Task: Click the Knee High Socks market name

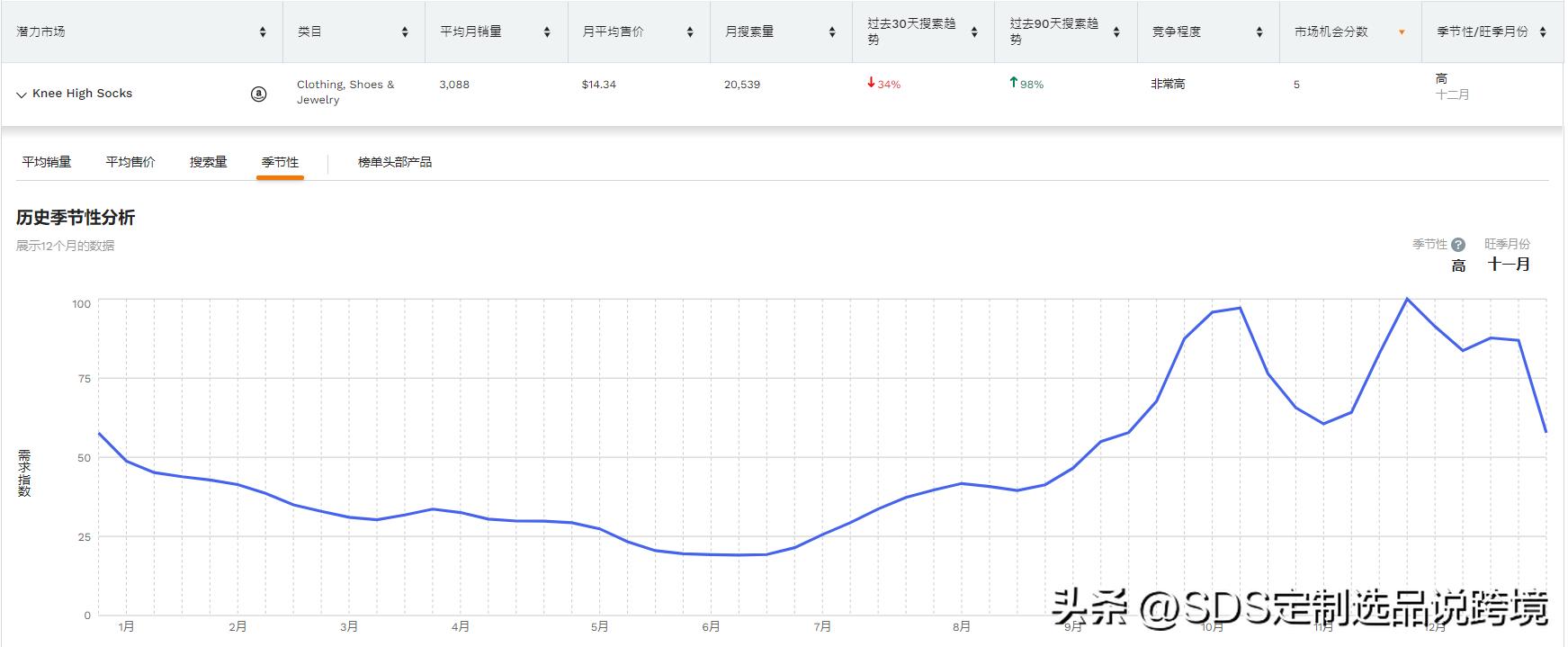Action: pos(82,94)
